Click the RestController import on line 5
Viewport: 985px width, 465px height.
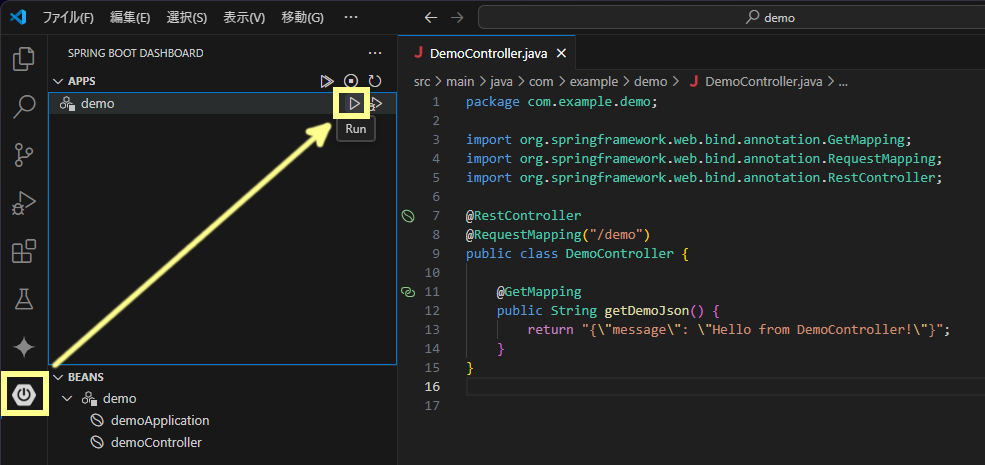pyautogui.click(x=704, y=178)
